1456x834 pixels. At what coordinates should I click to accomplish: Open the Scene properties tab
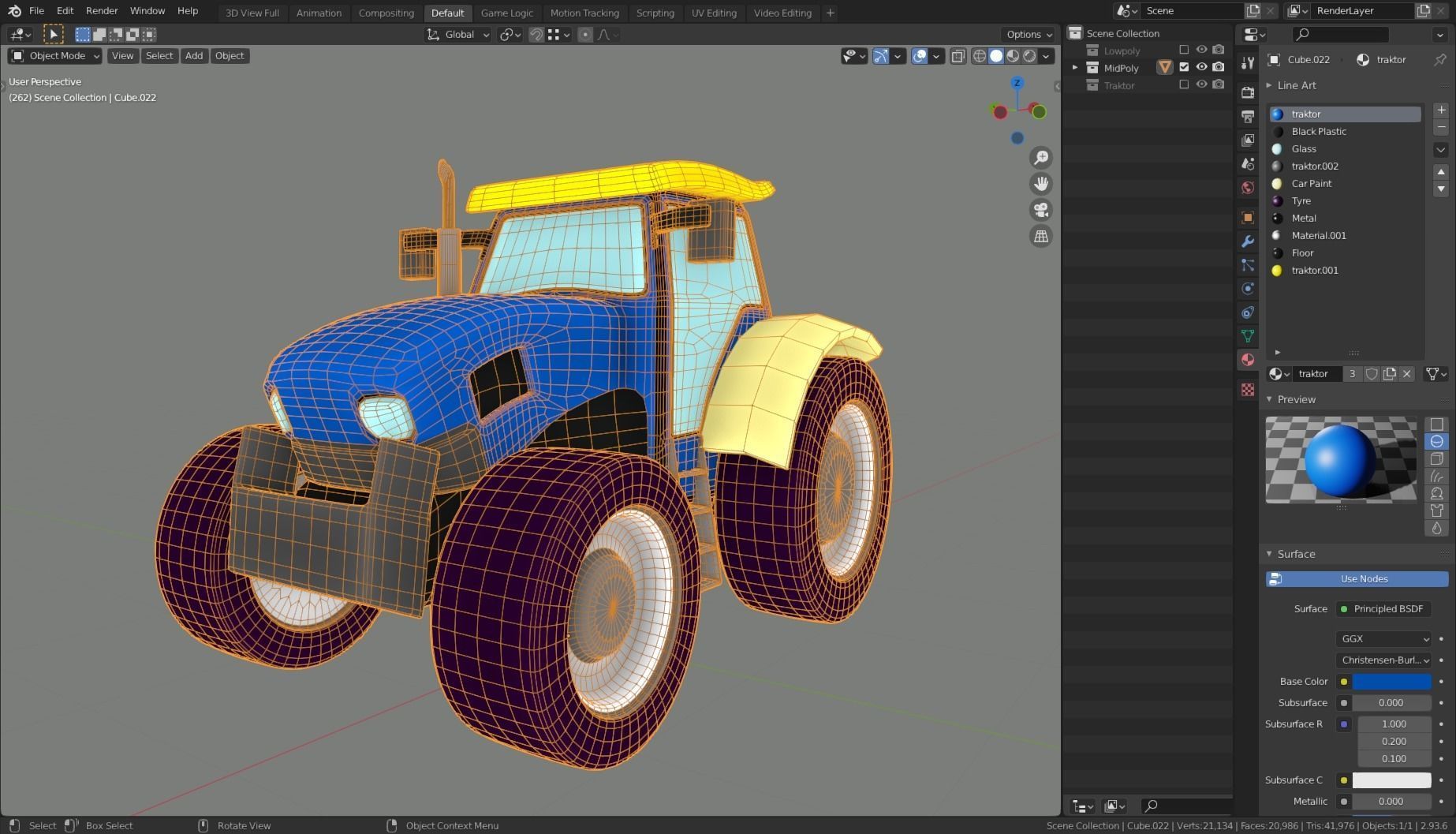pyautogui.click(x=1248, y=163)
